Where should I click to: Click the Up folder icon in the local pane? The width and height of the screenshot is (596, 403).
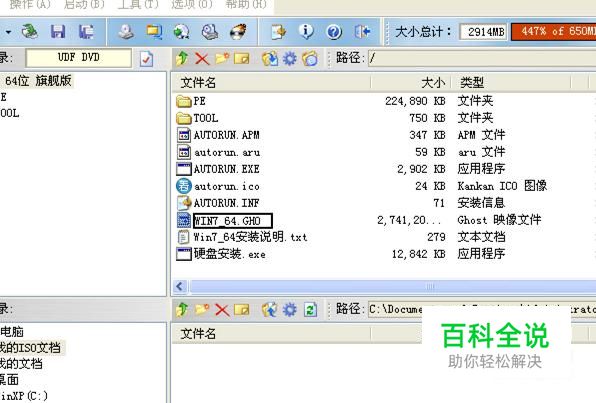[182, 310]
